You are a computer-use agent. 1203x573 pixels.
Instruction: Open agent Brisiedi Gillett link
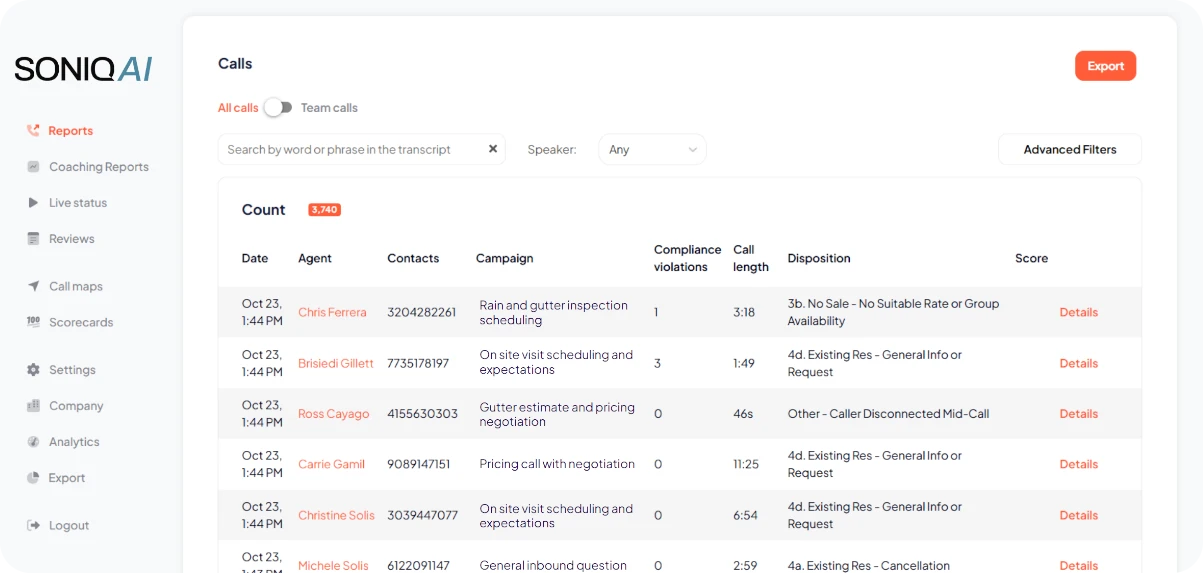coord(336,363)
